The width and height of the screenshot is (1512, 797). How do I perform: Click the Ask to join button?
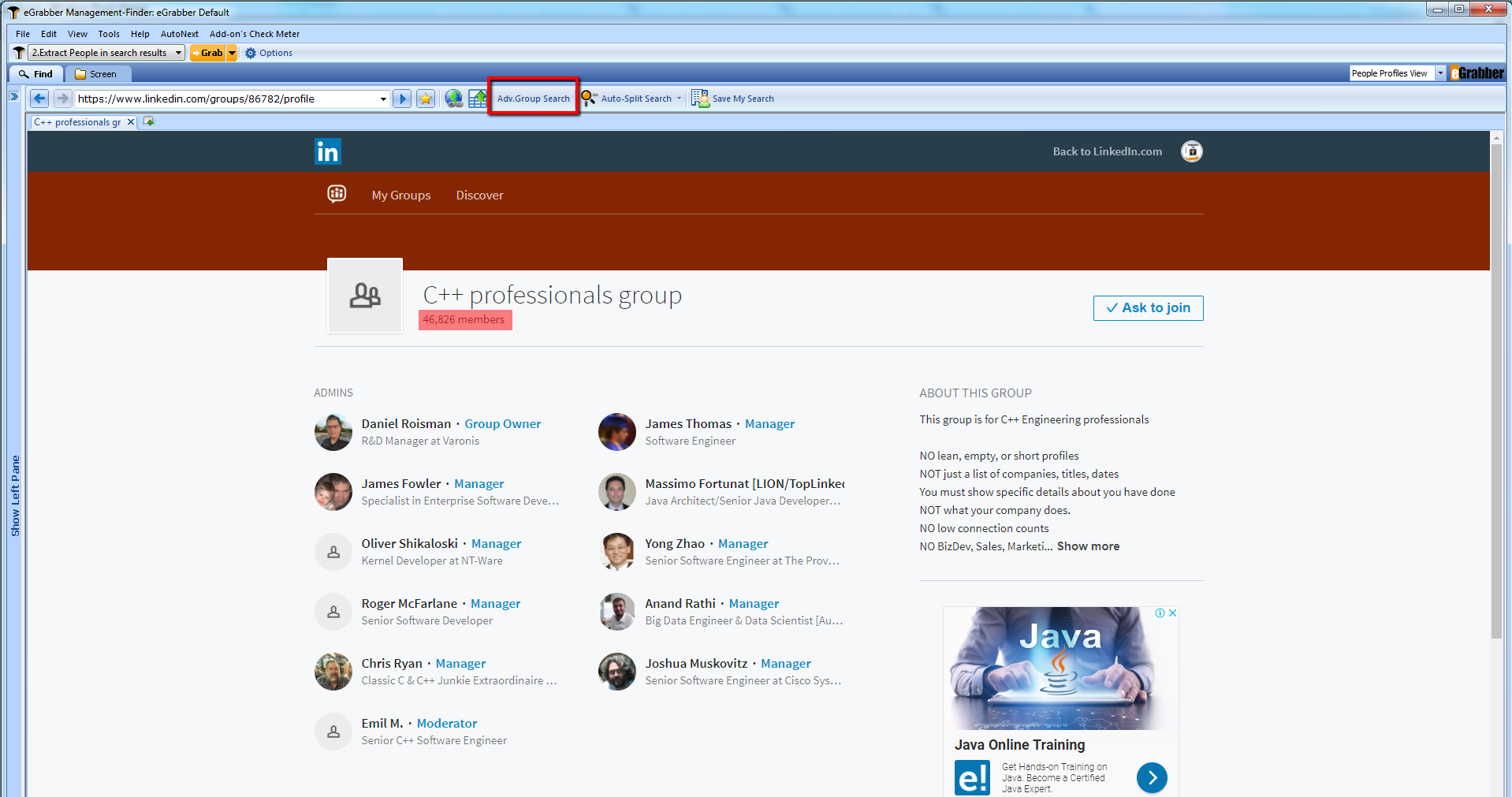1148,308
